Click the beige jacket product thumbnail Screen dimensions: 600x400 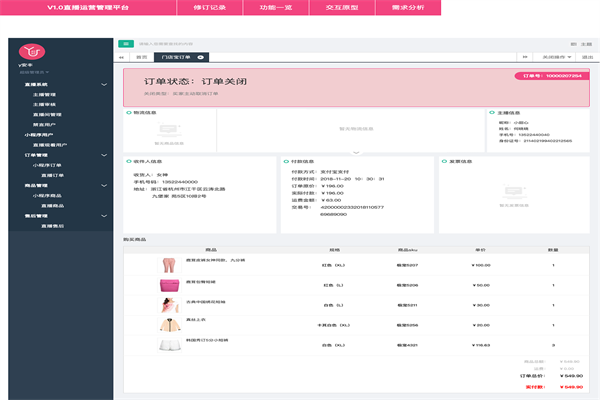tap(169, 325)
